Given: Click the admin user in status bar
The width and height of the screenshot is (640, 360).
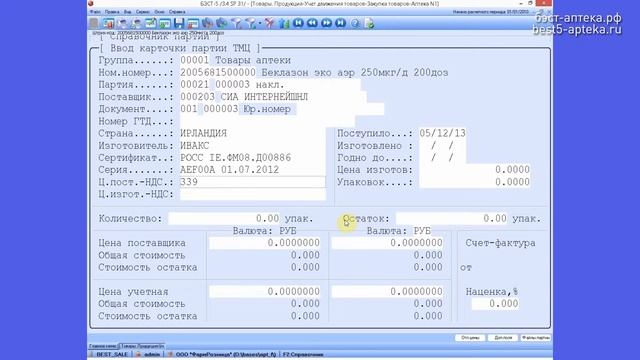Looking at the screenshot, I should click(152, 354).
